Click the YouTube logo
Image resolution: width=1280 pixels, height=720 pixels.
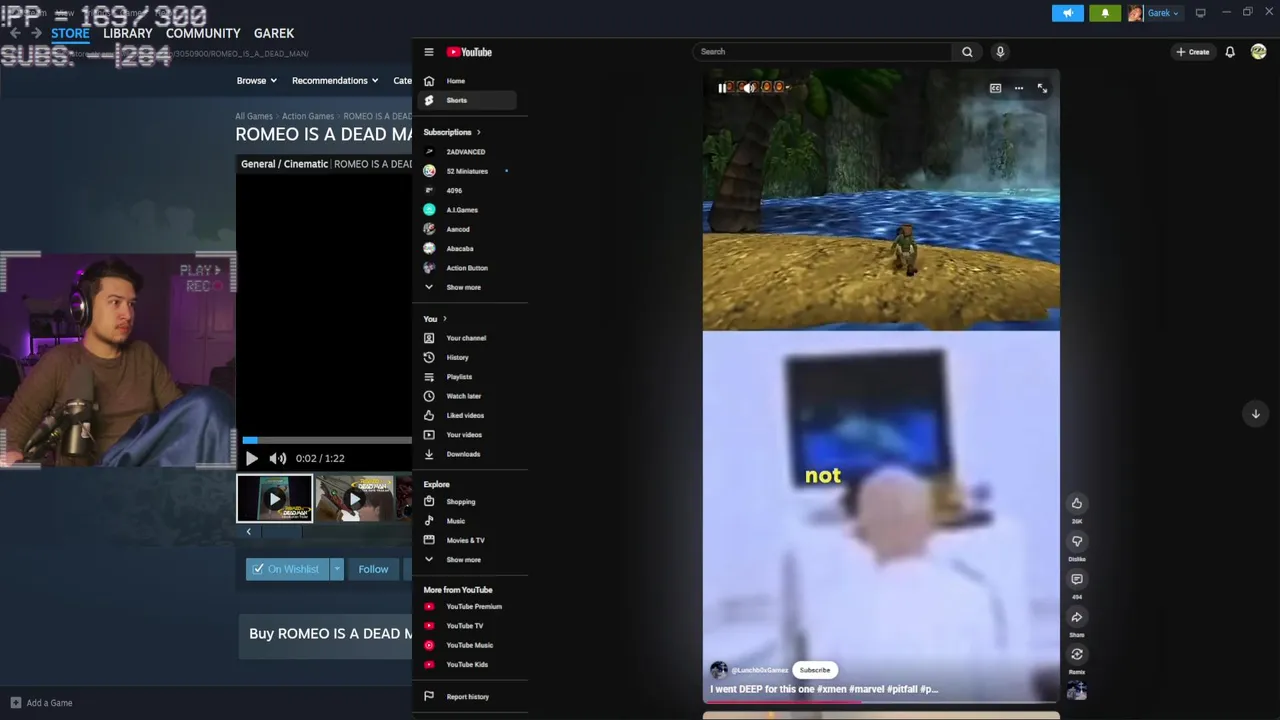pyautogui.click(x=469, y=52)
